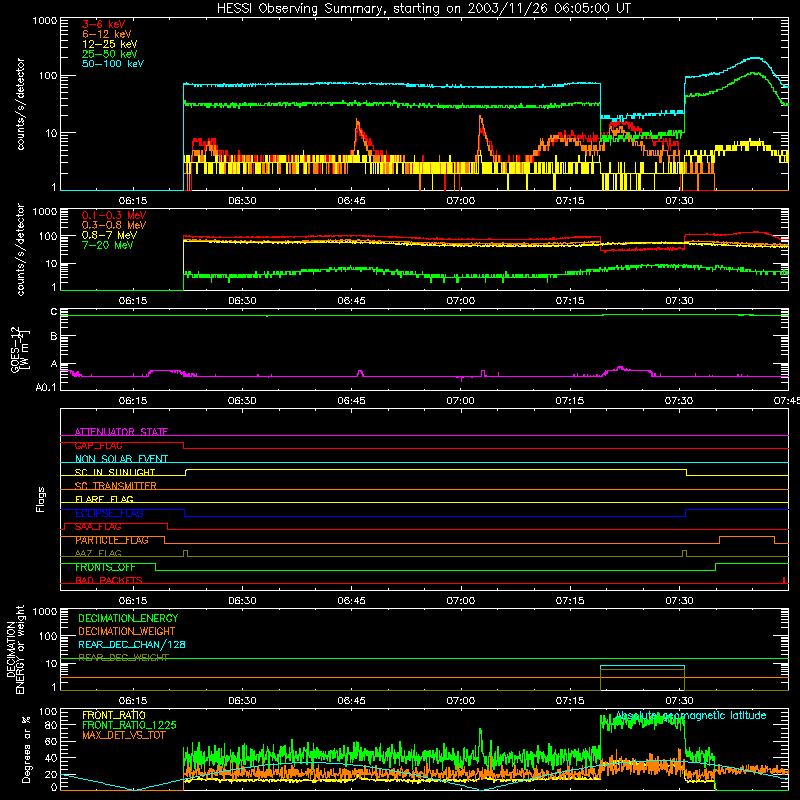This screenshot has height=800, width=800.
Task: Click the A0.1 level label on GOES plot
Action: 46,387
